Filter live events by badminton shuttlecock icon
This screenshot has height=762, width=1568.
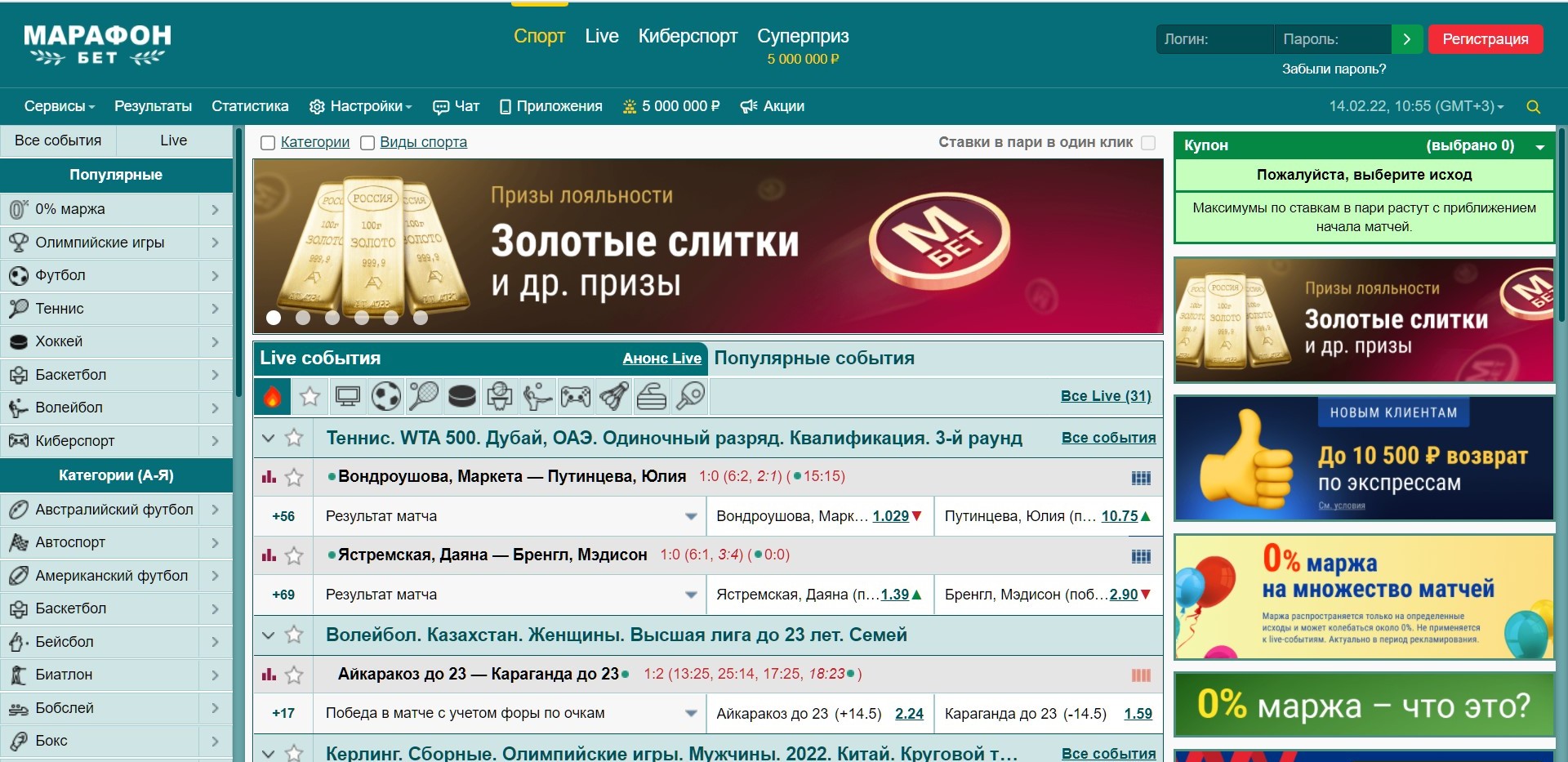tap(613, 396)
